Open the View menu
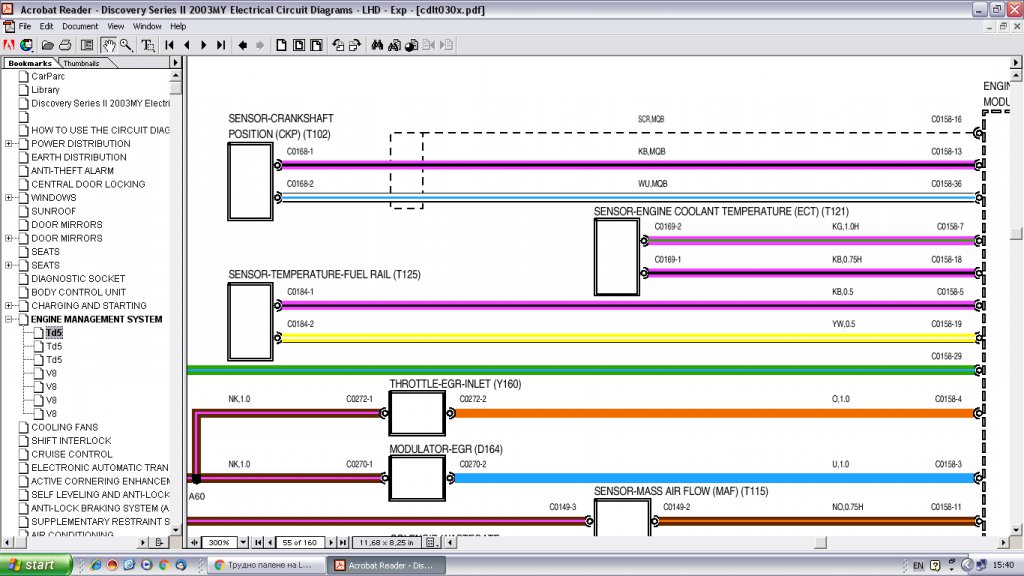Viewport: 1024px width, 576px height. 116,26
